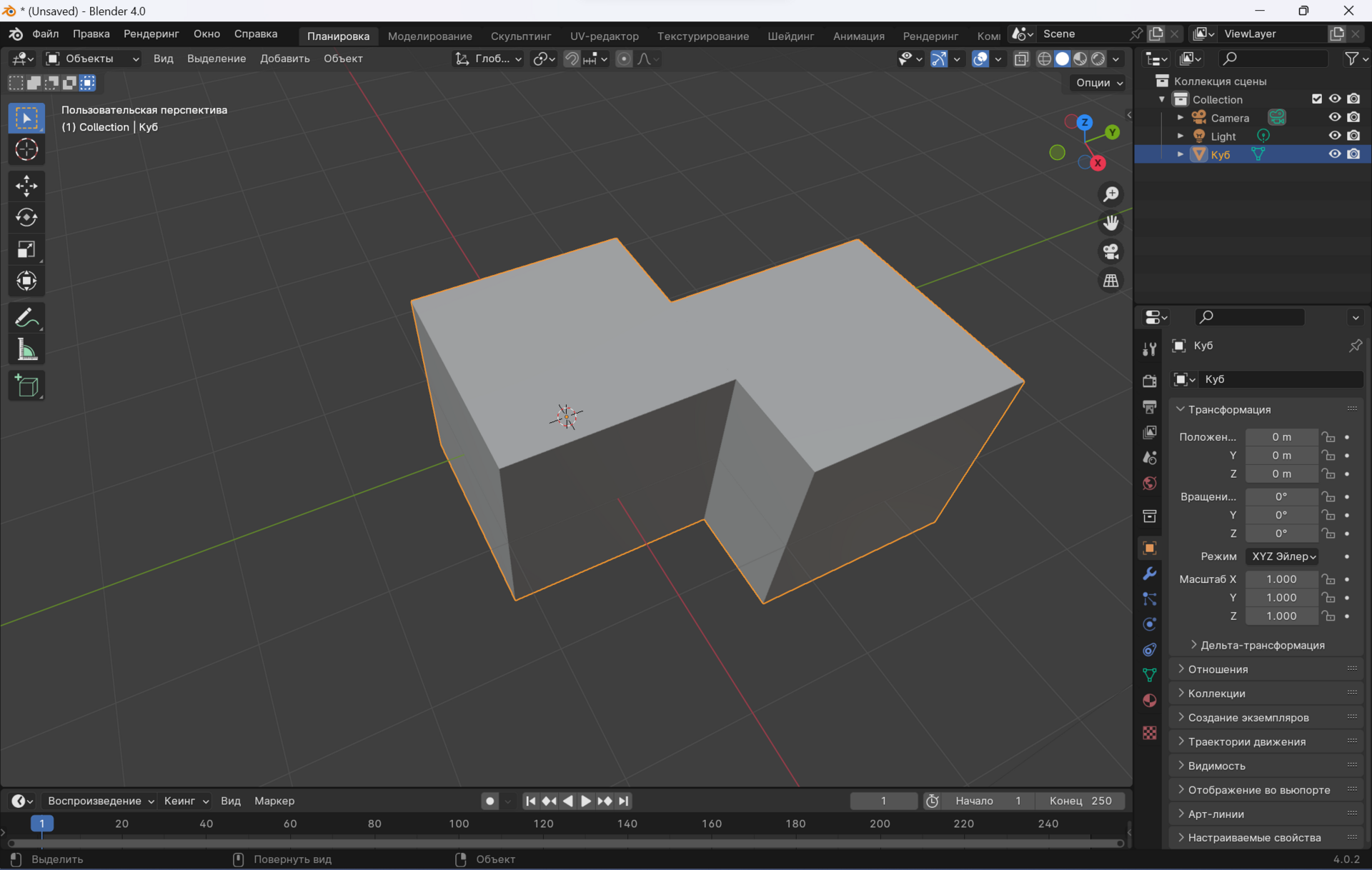Click the zoom magnifier in viewport
1372x870 pixels.
pos(1110,194)
